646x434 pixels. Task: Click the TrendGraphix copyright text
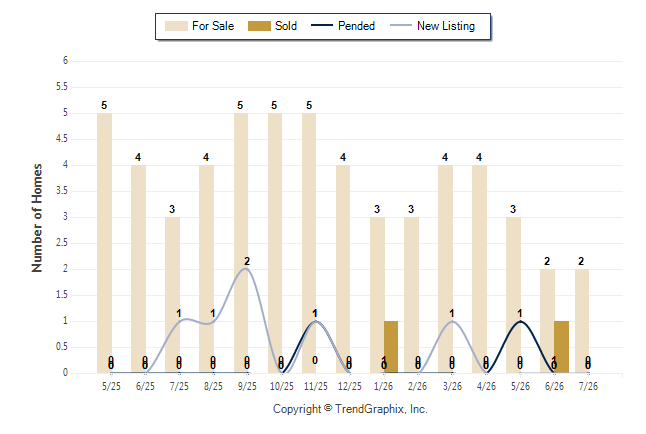(x=350, y=409)
